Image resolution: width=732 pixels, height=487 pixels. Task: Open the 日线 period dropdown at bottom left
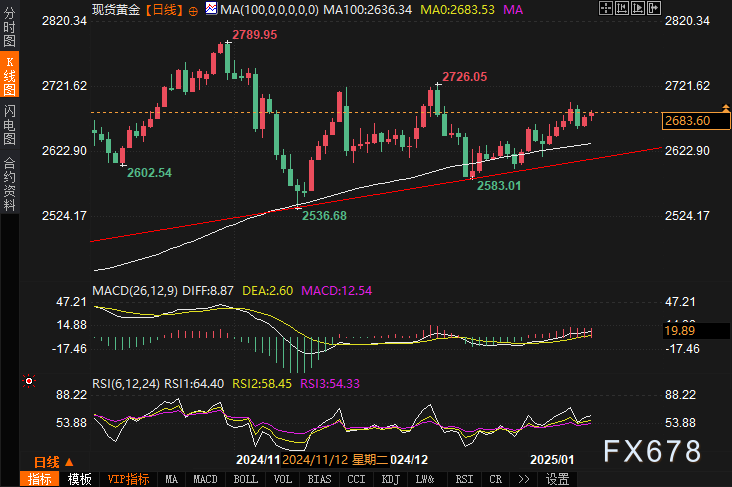point(51,461)
